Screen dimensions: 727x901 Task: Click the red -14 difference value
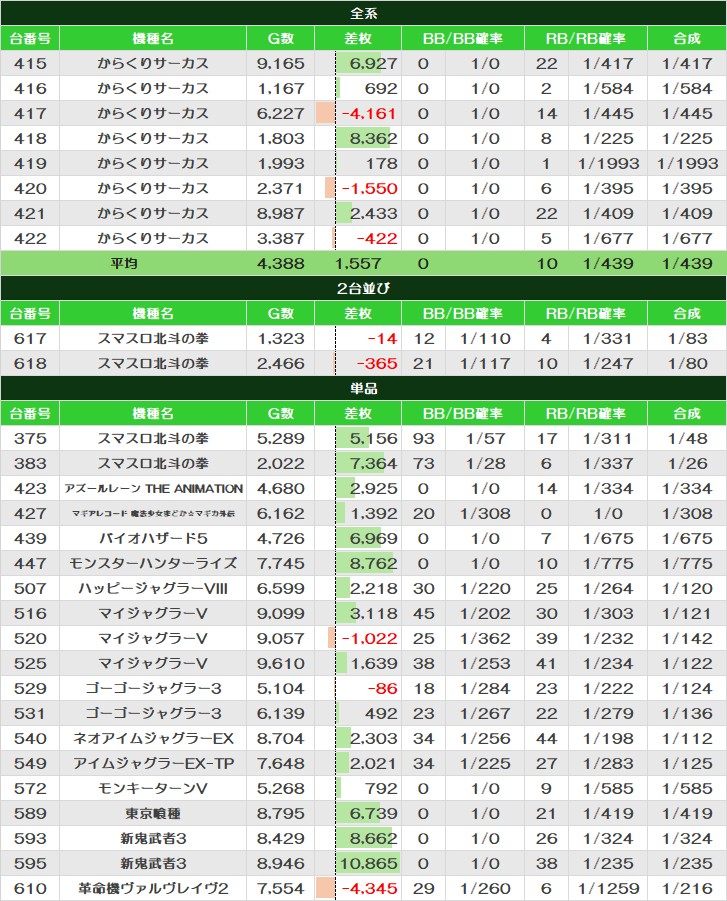[x=382, y=338]
